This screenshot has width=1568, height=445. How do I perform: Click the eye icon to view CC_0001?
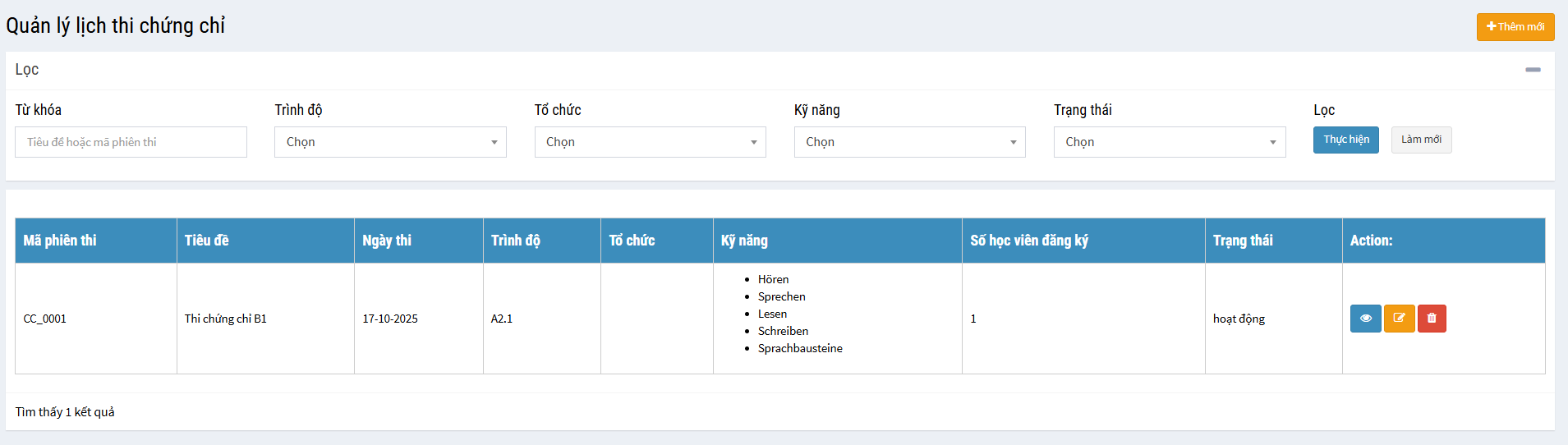click(1365, 319)
